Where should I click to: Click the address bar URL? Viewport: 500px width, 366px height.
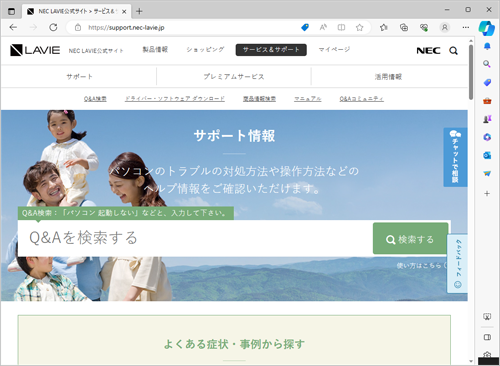pos(126,28)
